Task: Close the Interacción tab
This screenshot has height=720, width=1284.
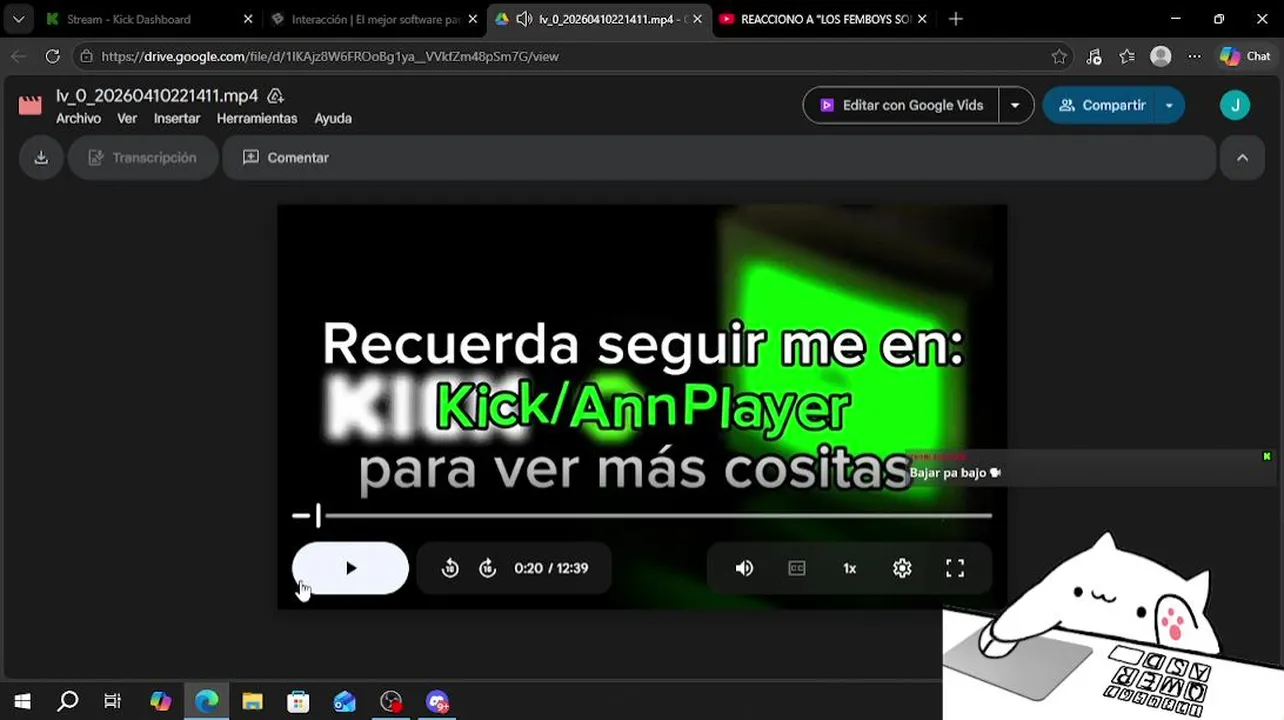Action: [x=473, y=19]
